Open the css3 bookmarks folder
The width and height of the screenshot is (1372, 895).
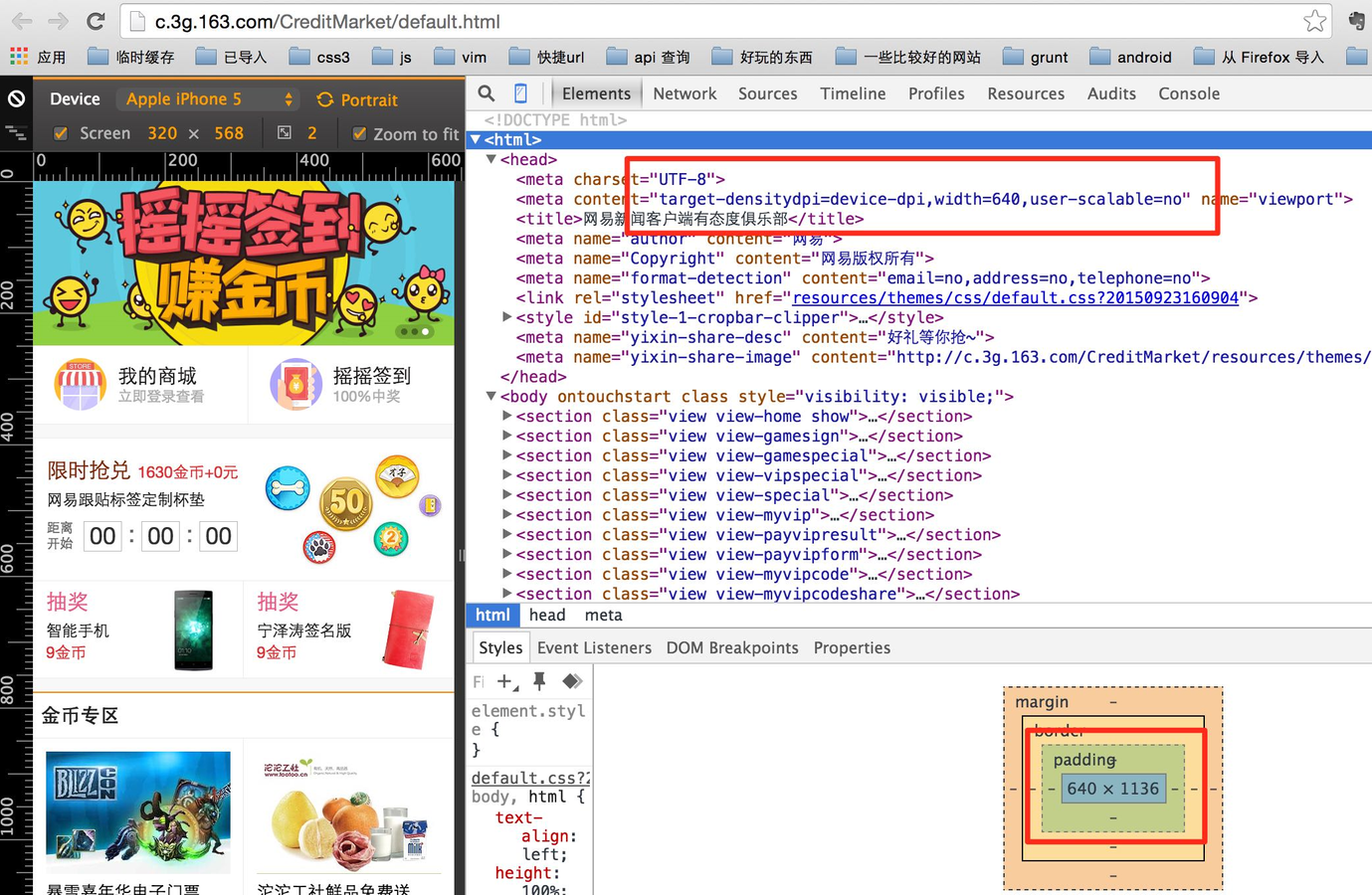point(319,57)
